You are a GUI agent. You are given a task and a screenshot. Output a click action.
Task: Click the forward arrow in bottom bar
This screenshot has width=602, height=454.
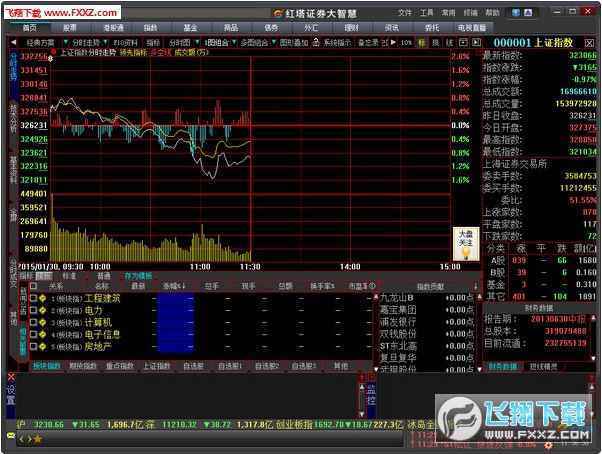pyautogui.click(x=29, y=439)
